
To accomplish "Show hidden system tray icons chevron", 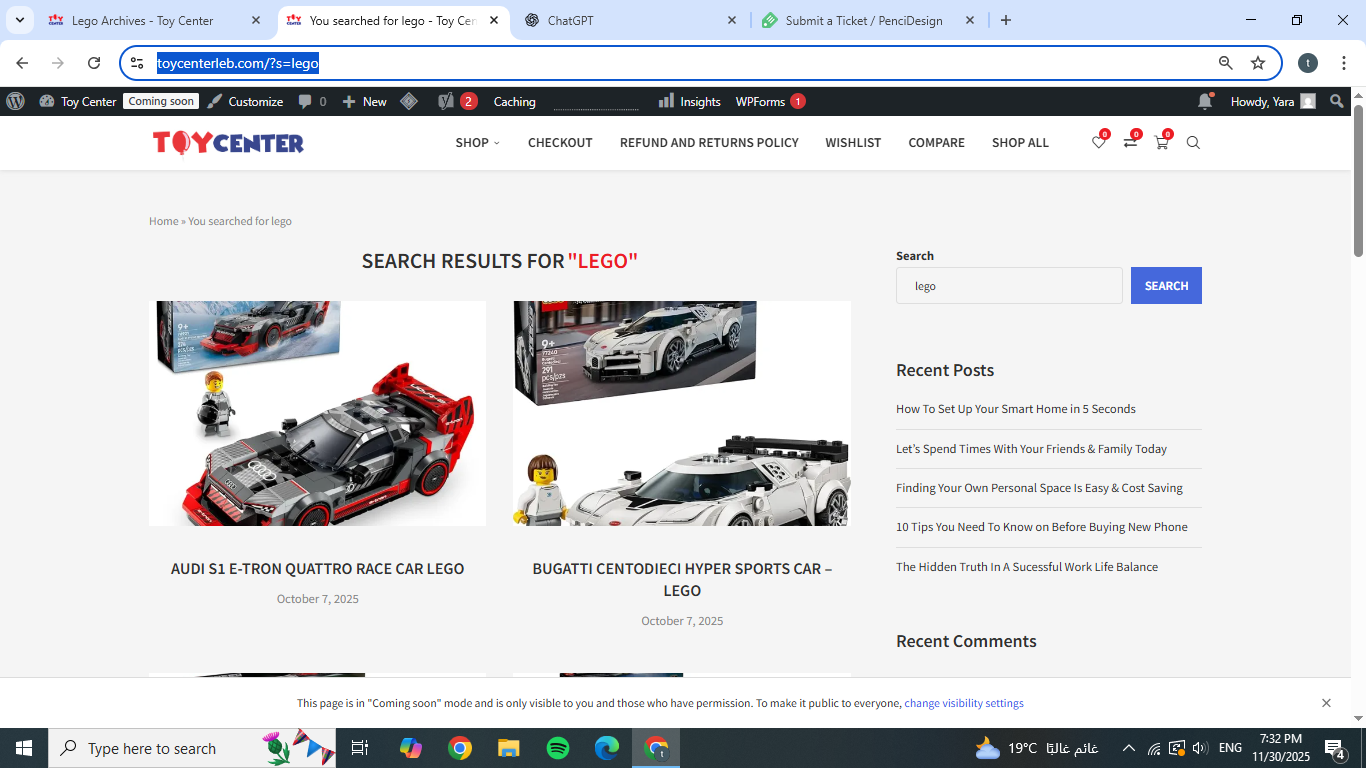I will click(x=1129, y=748).
